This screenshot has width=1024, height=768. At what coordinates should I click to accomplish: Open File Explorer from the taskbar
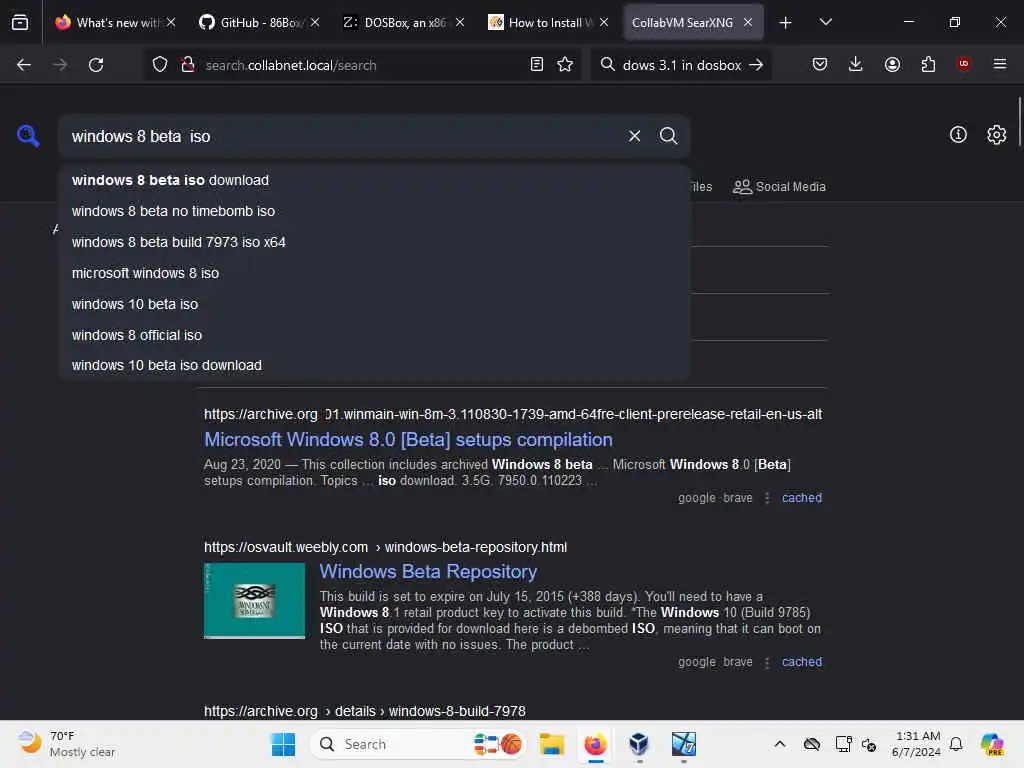pos(552,744)
